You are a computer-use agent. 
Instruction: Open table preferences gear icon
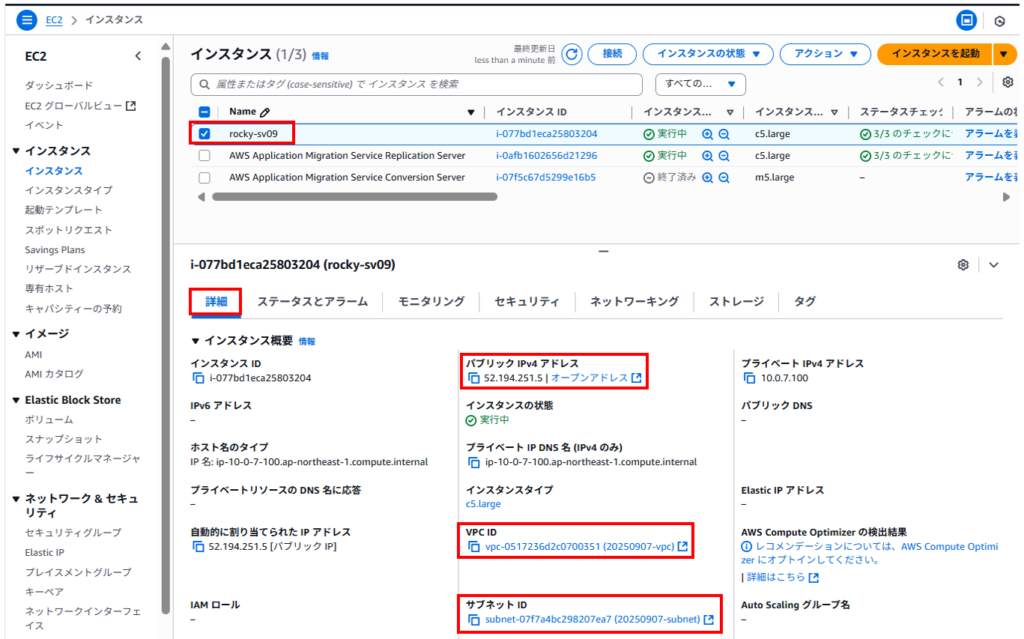(x=1008, y=82)
